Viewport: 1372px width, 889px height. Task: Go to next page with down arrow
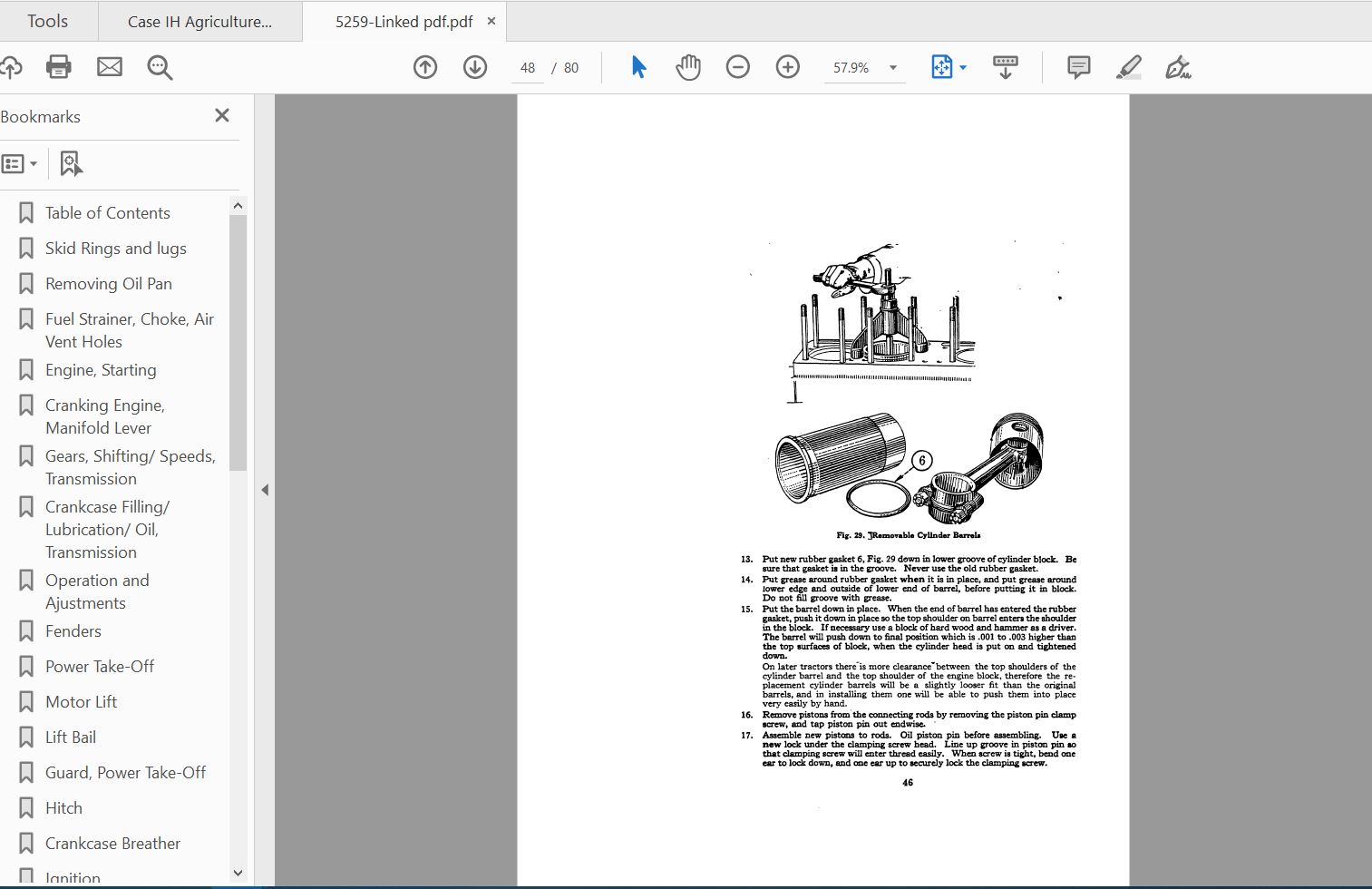tap(475, 67)
